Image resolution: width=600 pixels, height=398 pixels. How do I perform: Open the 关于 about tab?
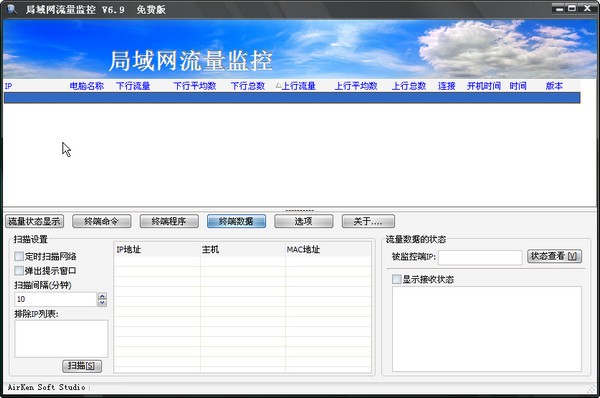[368, 221]
